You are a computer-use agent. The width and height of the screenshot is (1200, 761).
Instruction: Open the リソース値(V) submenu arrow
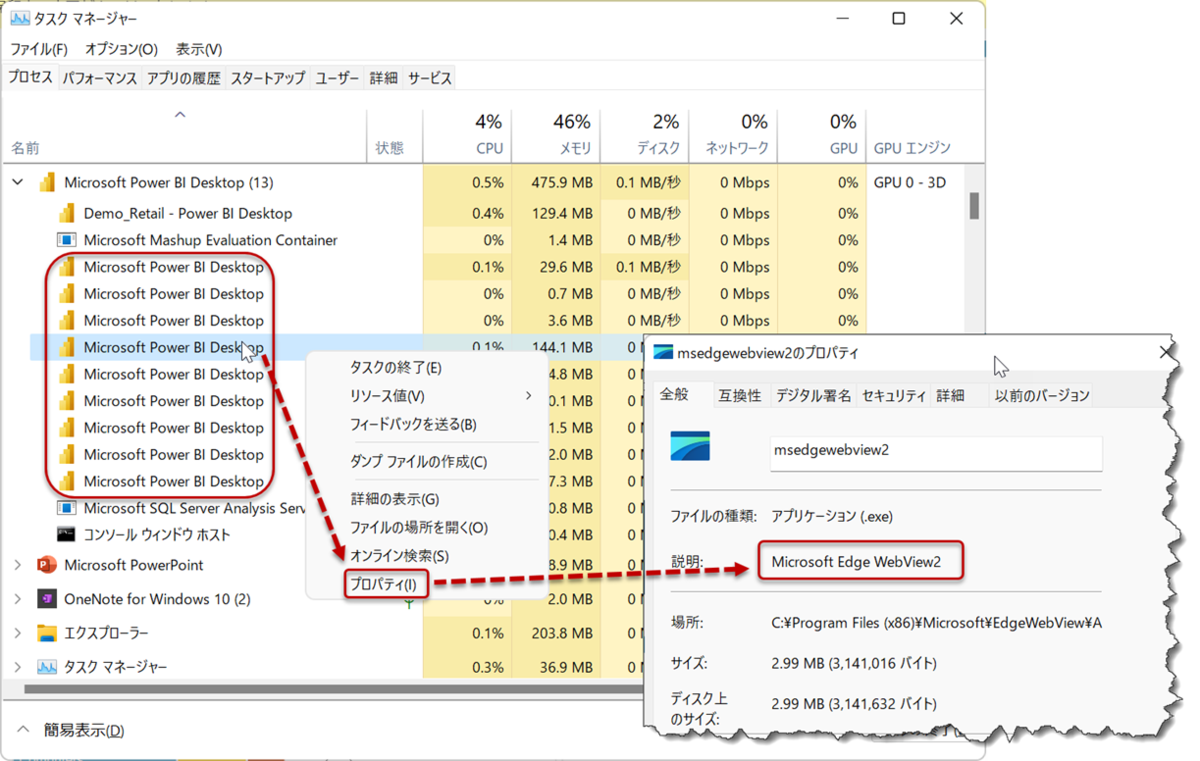[x=528, y=396]
